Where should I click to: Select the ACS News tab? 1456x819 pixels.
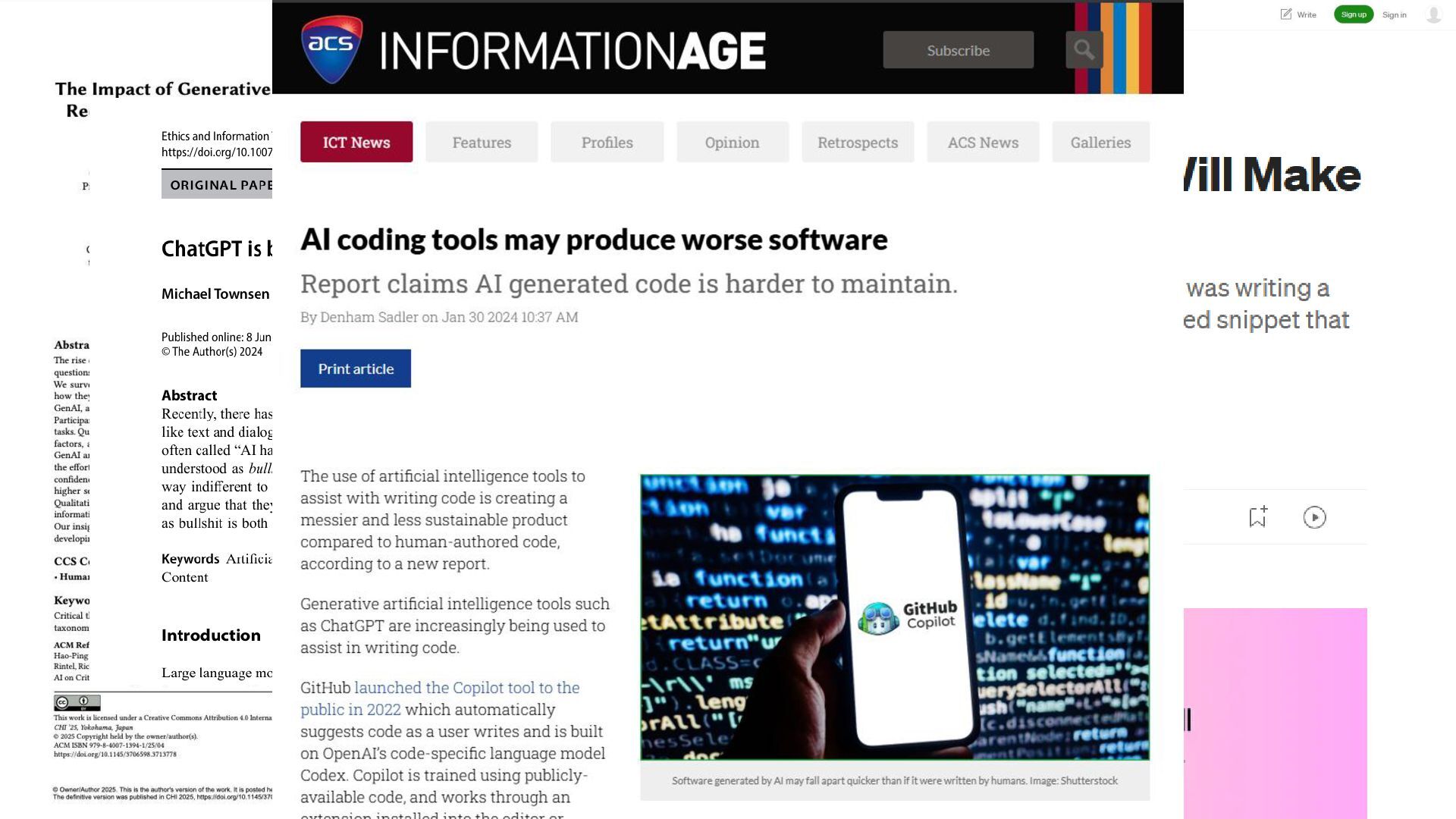click(x=983, y=142)
